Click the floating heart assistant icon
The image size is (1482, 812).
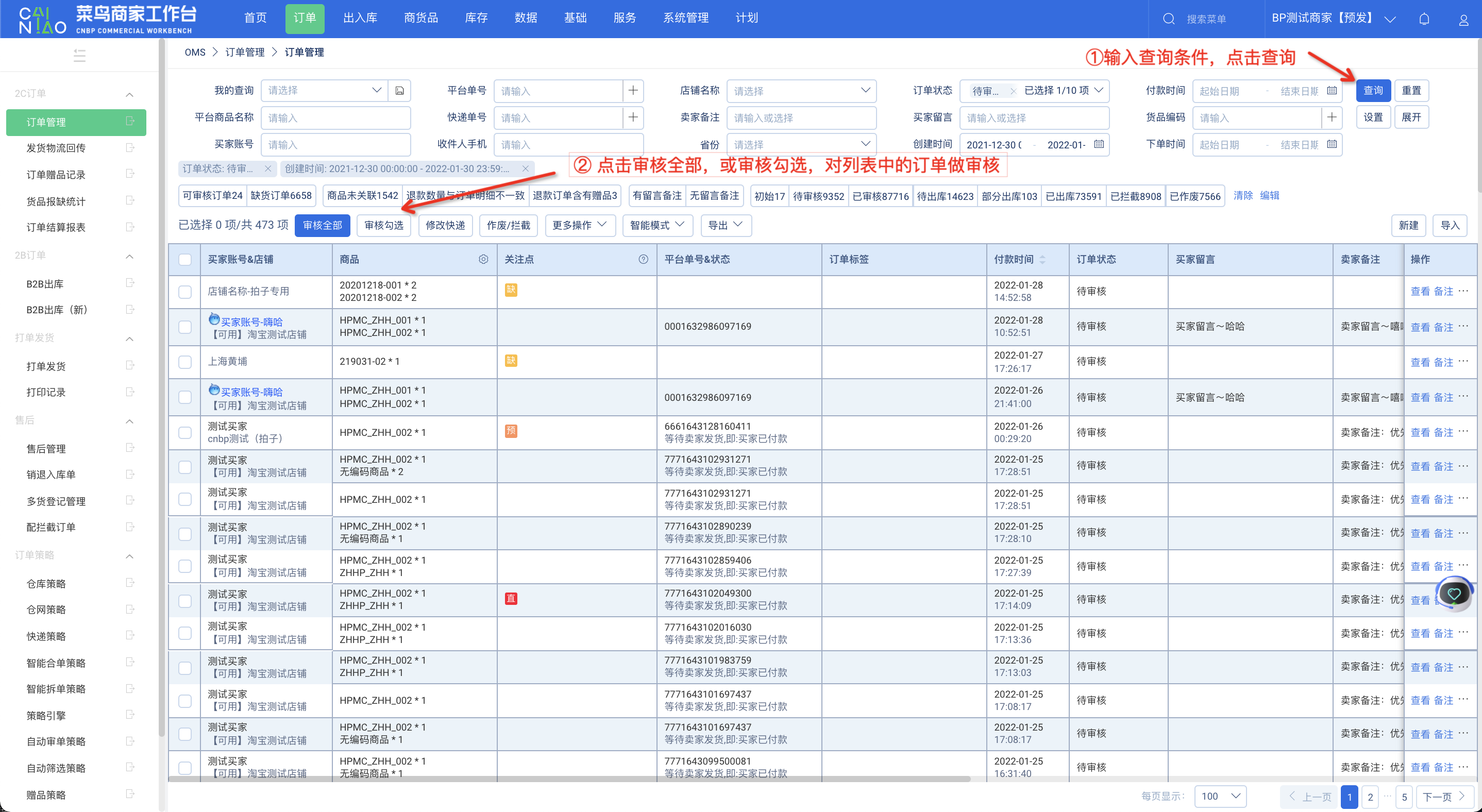coord(1454,594)
